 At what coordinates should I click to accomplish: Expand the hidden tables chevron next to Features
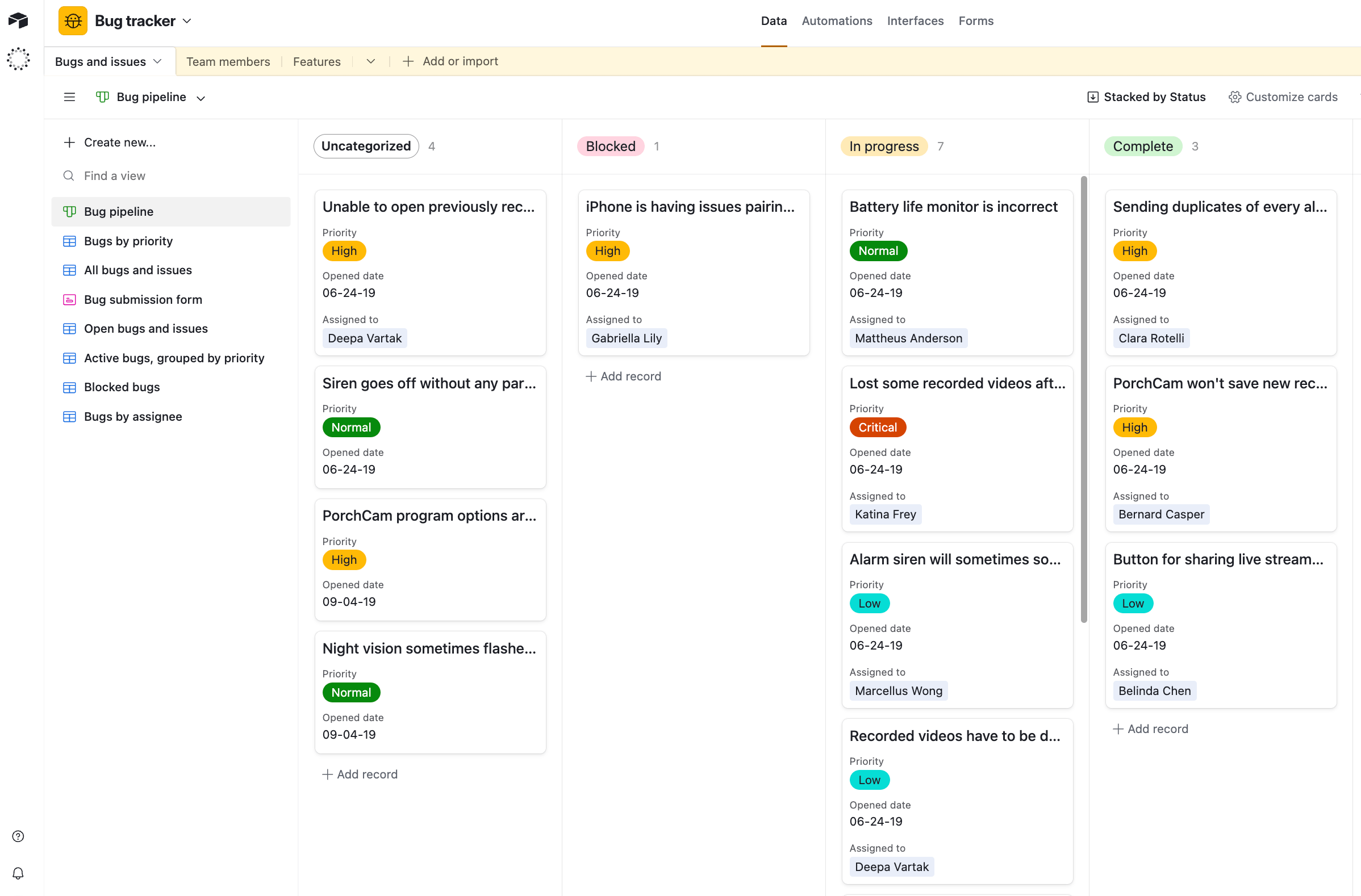coord(370,61)
